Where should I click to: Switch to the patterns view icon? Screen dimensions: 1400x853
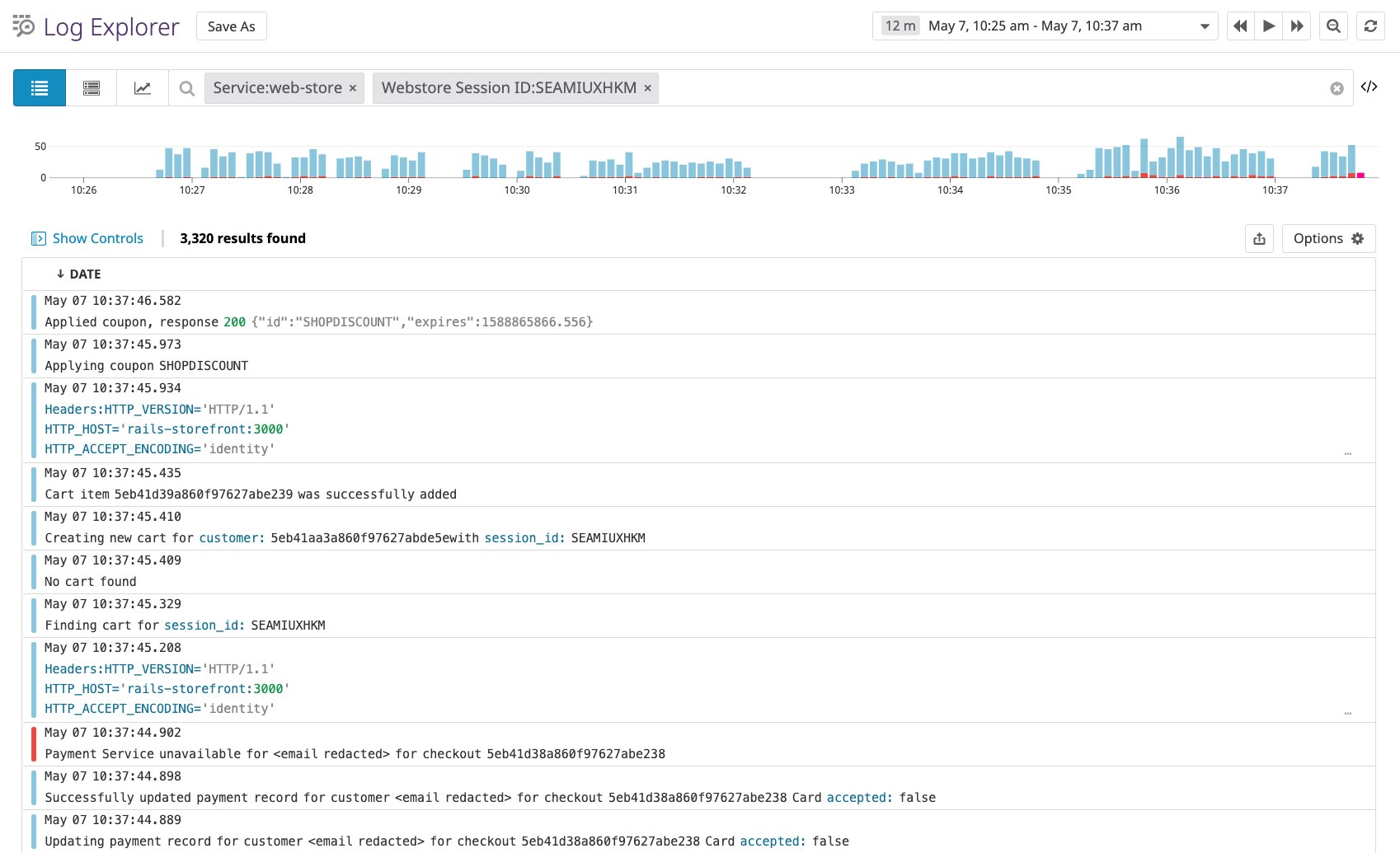(x=92, y=88)
